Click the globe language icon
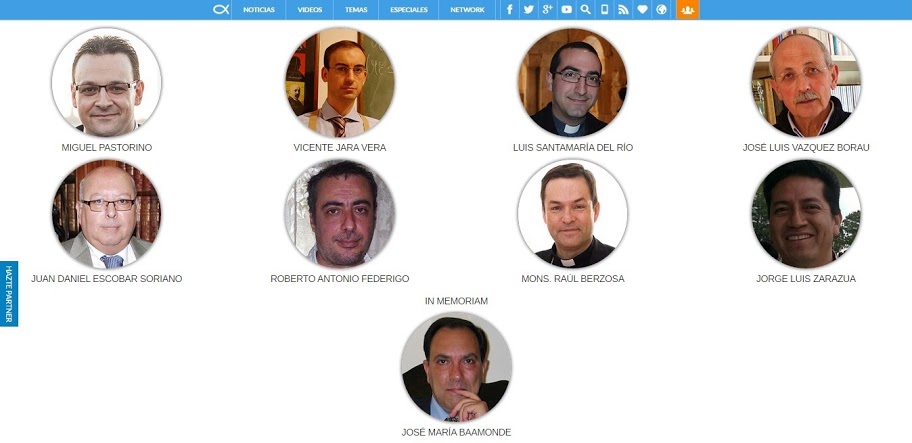The width and height of the screenshot is (912, 443). pyautogui.click(x=661, y=9)
